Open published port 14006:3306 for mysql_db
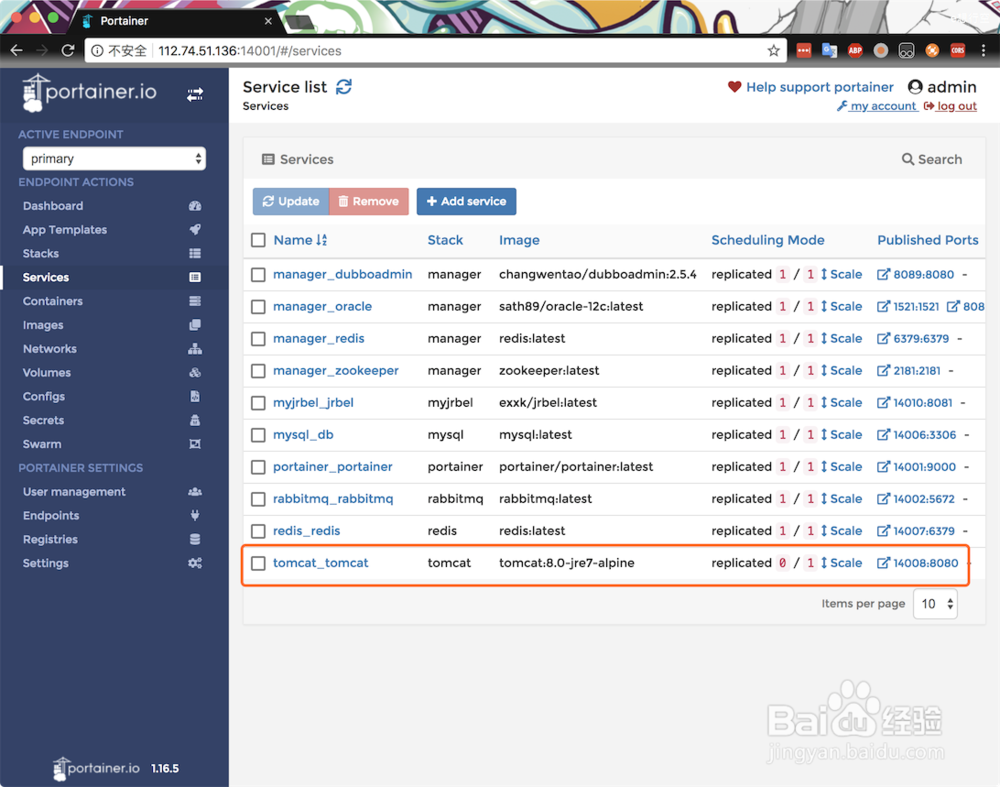The image size is (1000, 787). [916, 434]
